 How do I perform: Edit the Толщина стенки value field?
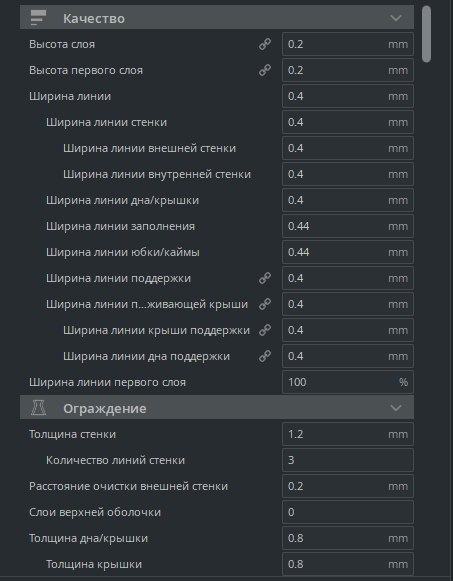tap(348, 434)
